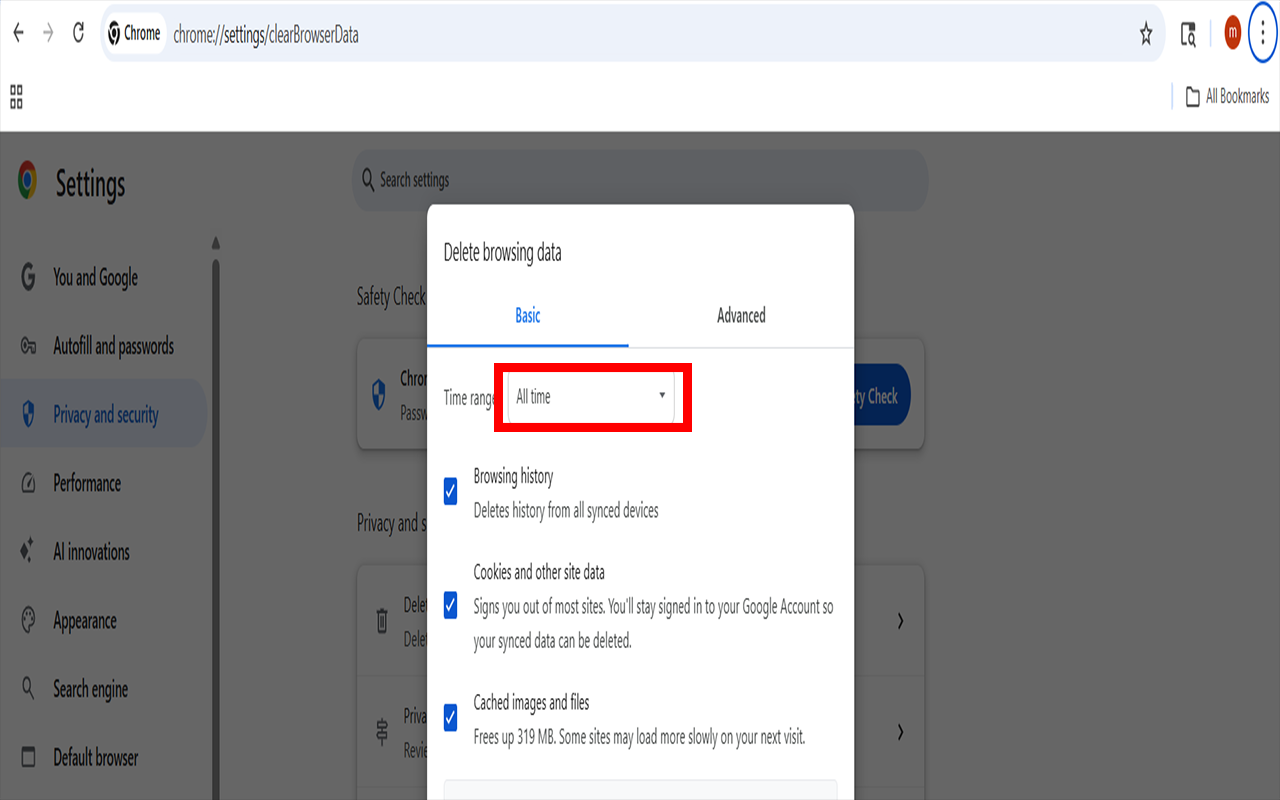Open AI innovations settings
The height and width of the screenshot is (800, 1280).
(91, 551)
